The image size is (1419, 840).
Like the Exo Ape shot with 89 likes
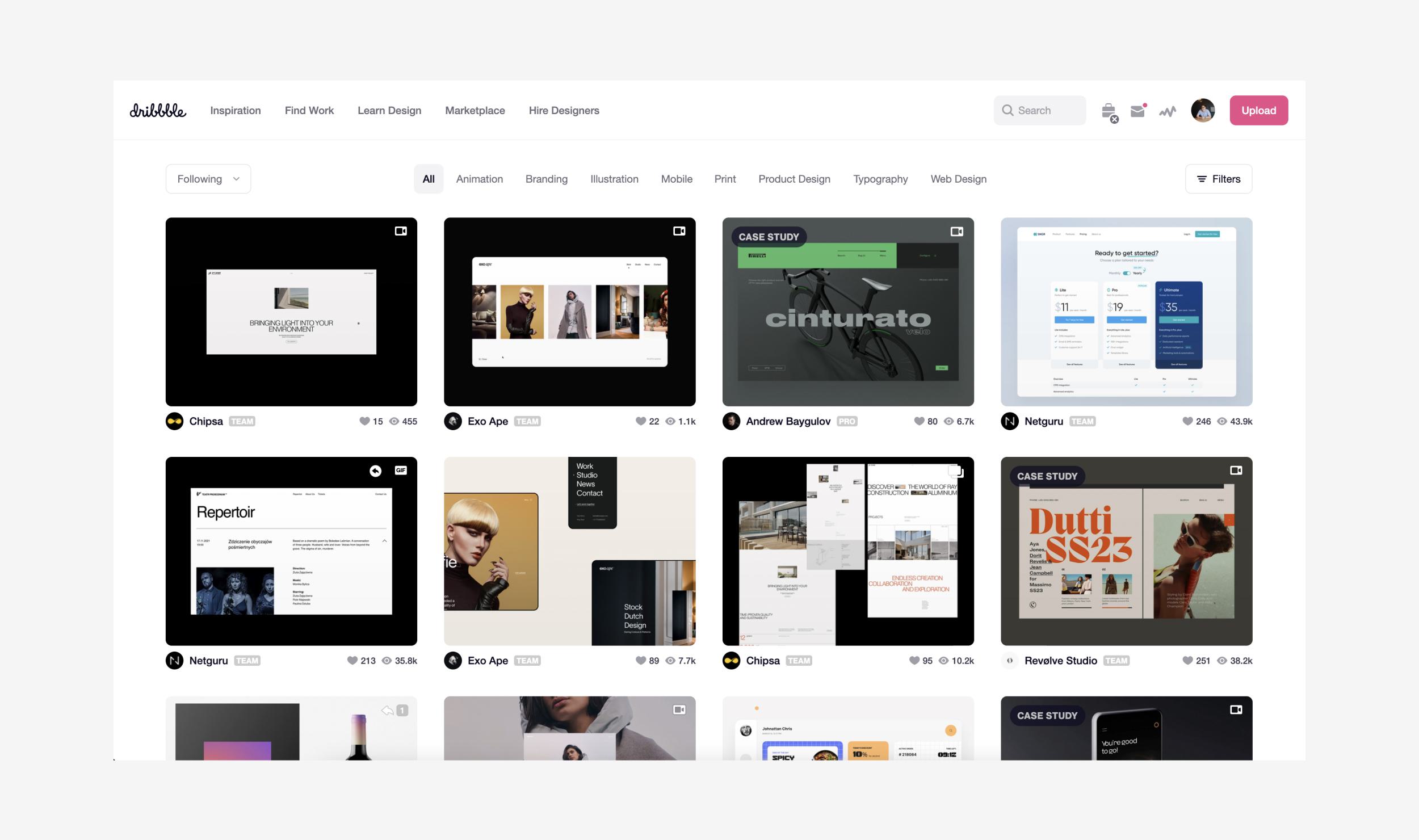point(641,661)
